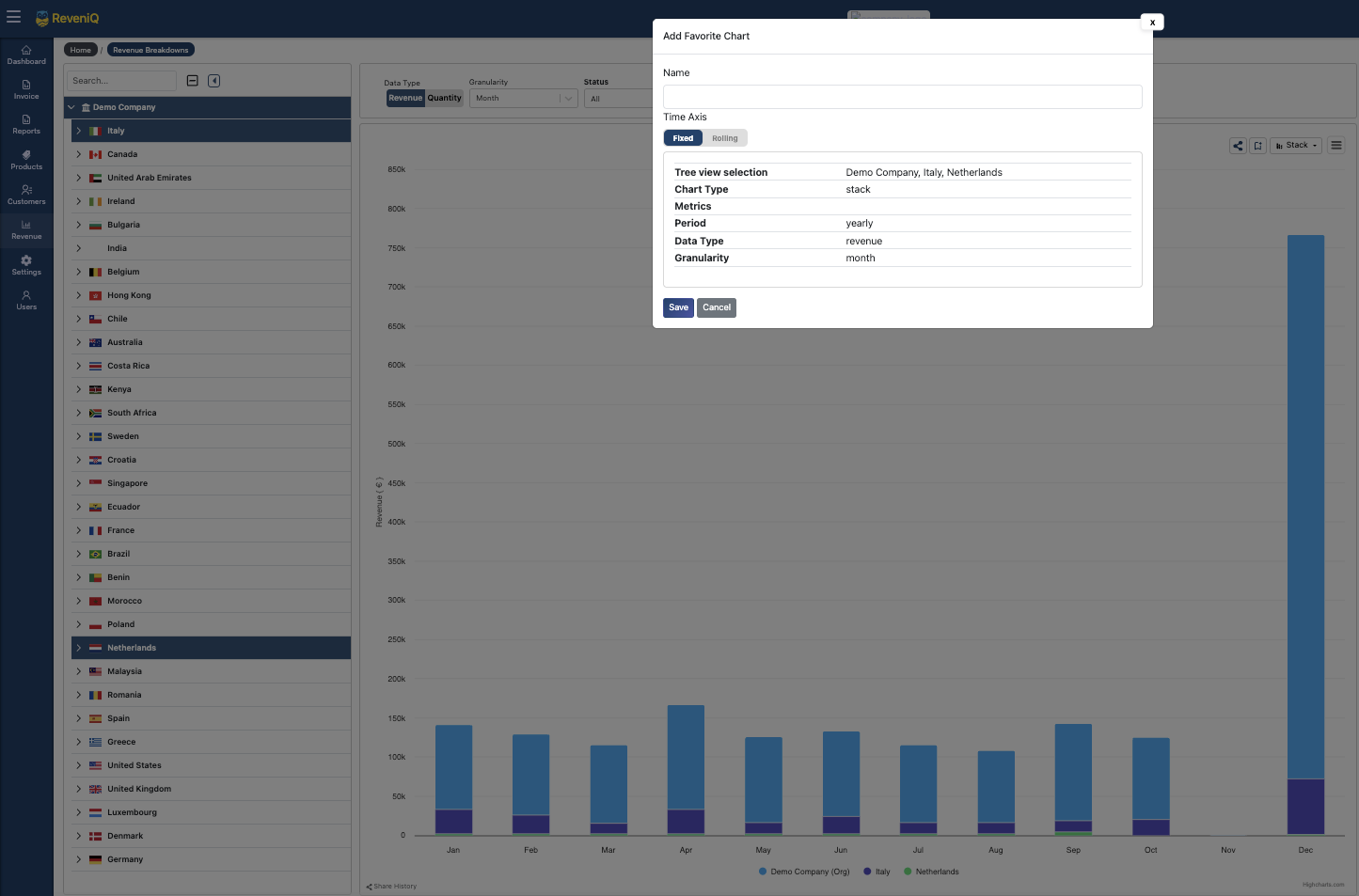
Task: Click the Demo Company building icon
Action: pos(86,107)
